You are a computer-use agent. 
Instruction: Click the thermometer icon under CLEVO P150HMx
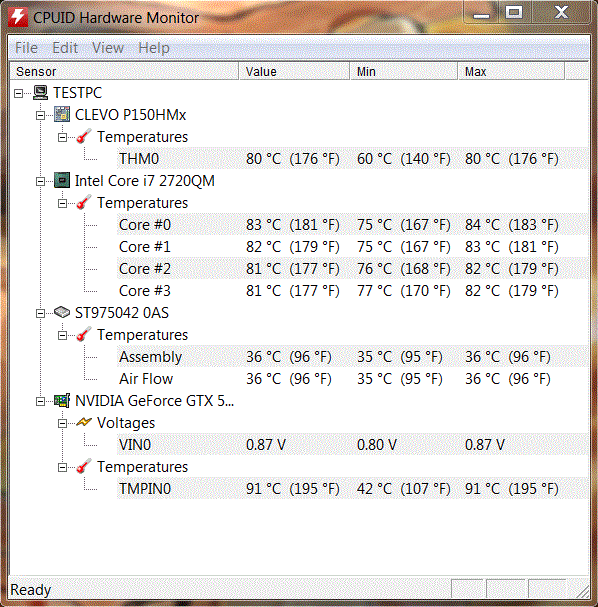[84, 136]
